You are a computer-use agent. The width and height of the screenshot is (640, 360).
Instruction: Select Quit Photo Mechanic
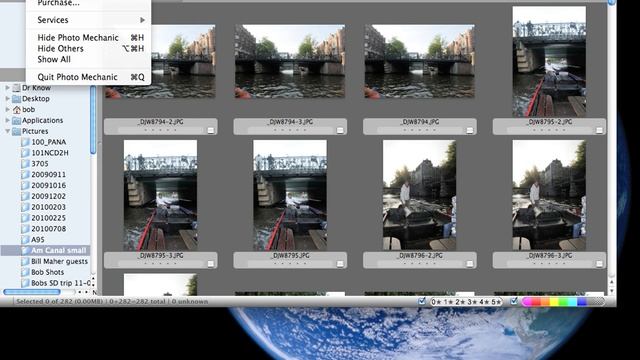tap(88, 77)
